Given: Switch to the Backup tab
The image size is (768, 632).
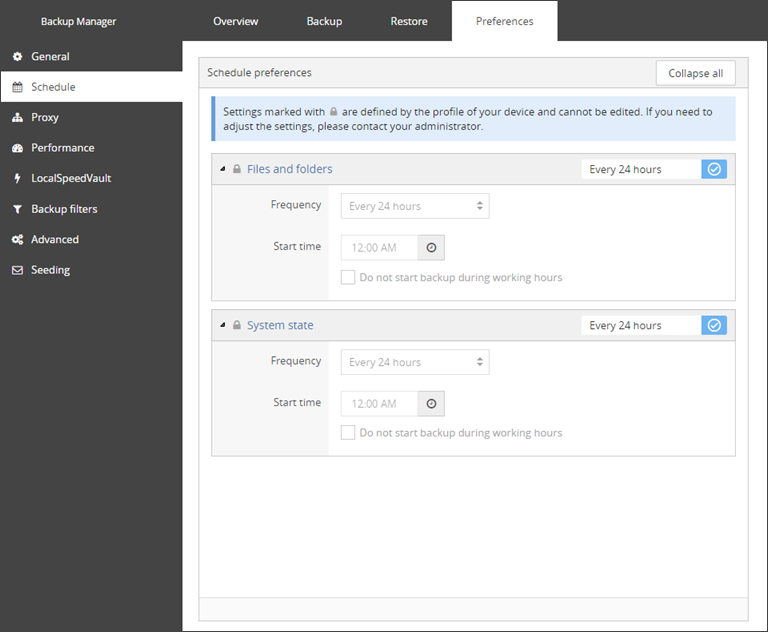Looking at the screenshot, I should pyautogui.click(x=324, y=21).
